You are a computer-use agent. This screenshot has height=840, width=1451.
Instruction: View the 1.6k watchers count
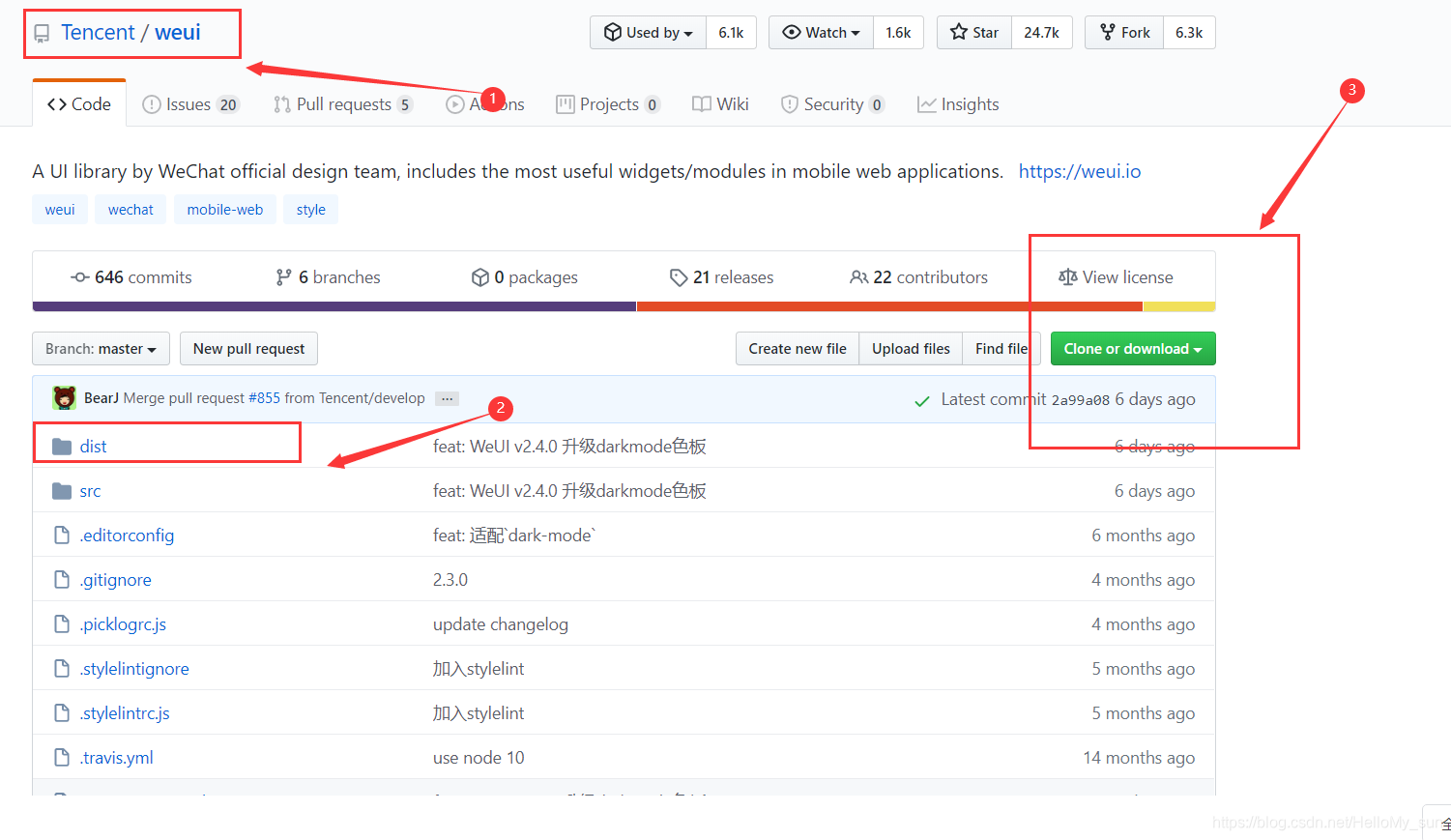click(898, 32)
